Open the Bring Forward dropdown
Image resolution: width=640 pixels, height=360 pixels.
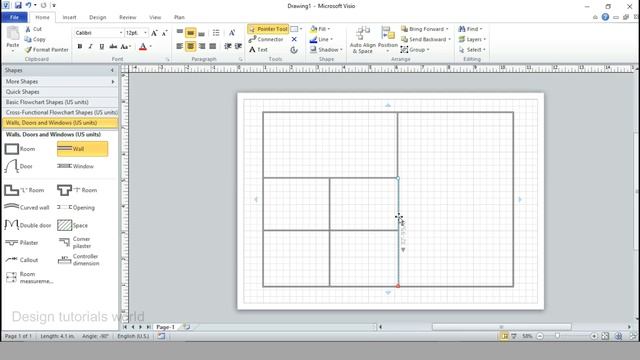(x=425, y=29)
